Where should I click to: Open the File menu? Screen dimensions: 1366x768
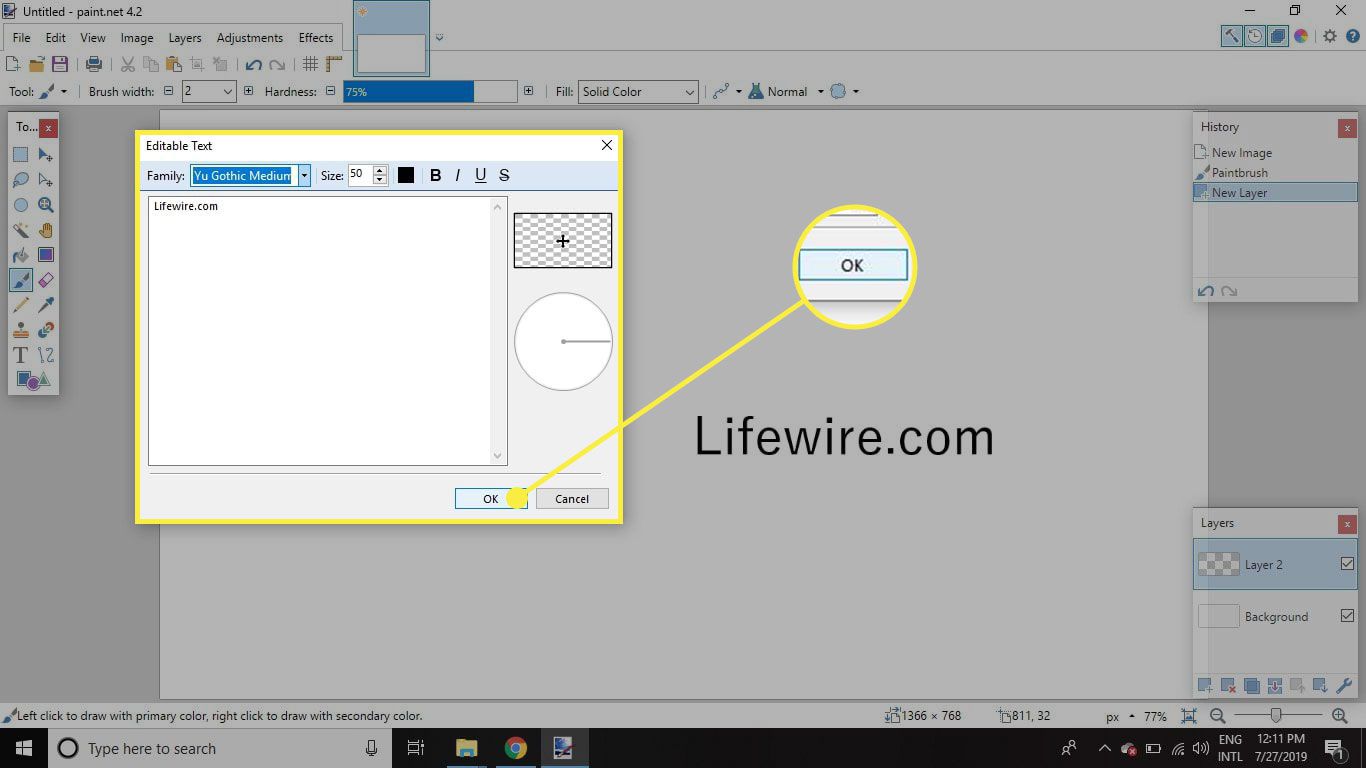(x=21, y=38)
